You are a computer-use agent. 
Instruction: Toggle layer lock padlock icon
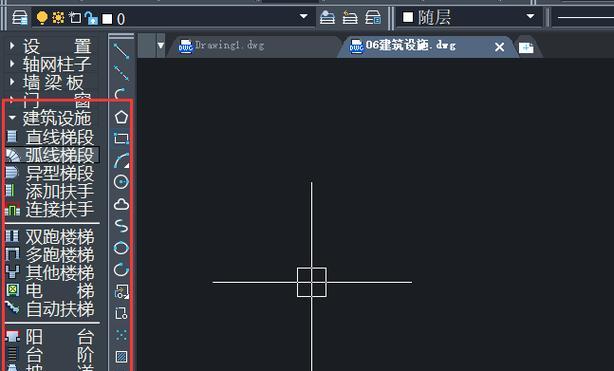click(x=91, y=18)
